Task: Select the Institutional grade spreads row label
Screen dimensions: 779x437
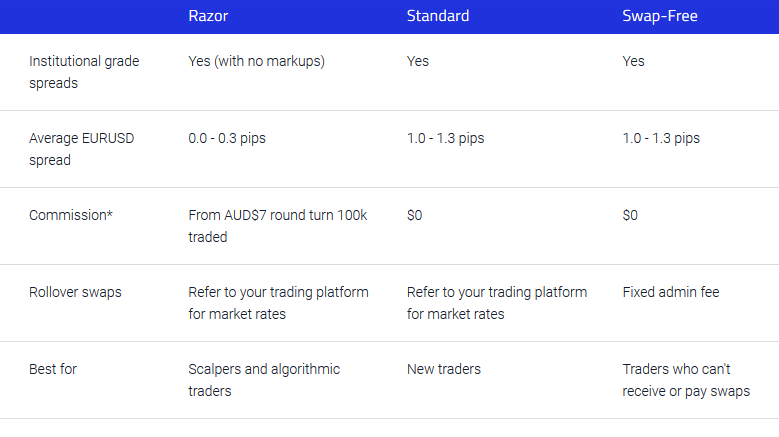Action: [x=84, y=72]
